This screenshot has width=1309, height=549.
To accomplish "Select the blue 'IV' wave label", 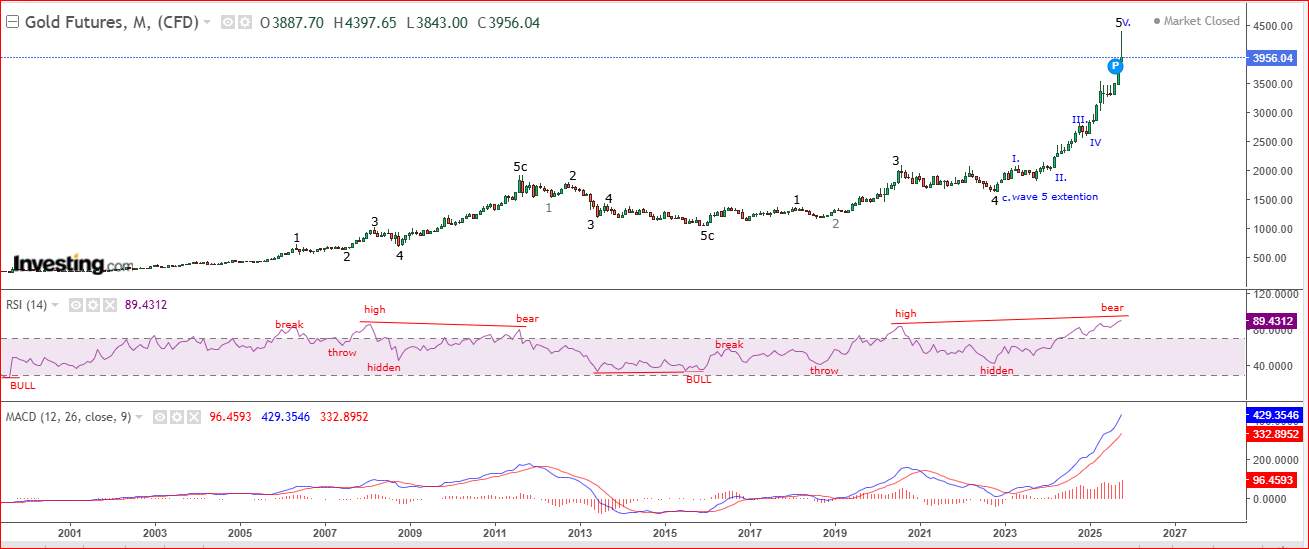I will pyautogui.click(x=1095, y=143).
